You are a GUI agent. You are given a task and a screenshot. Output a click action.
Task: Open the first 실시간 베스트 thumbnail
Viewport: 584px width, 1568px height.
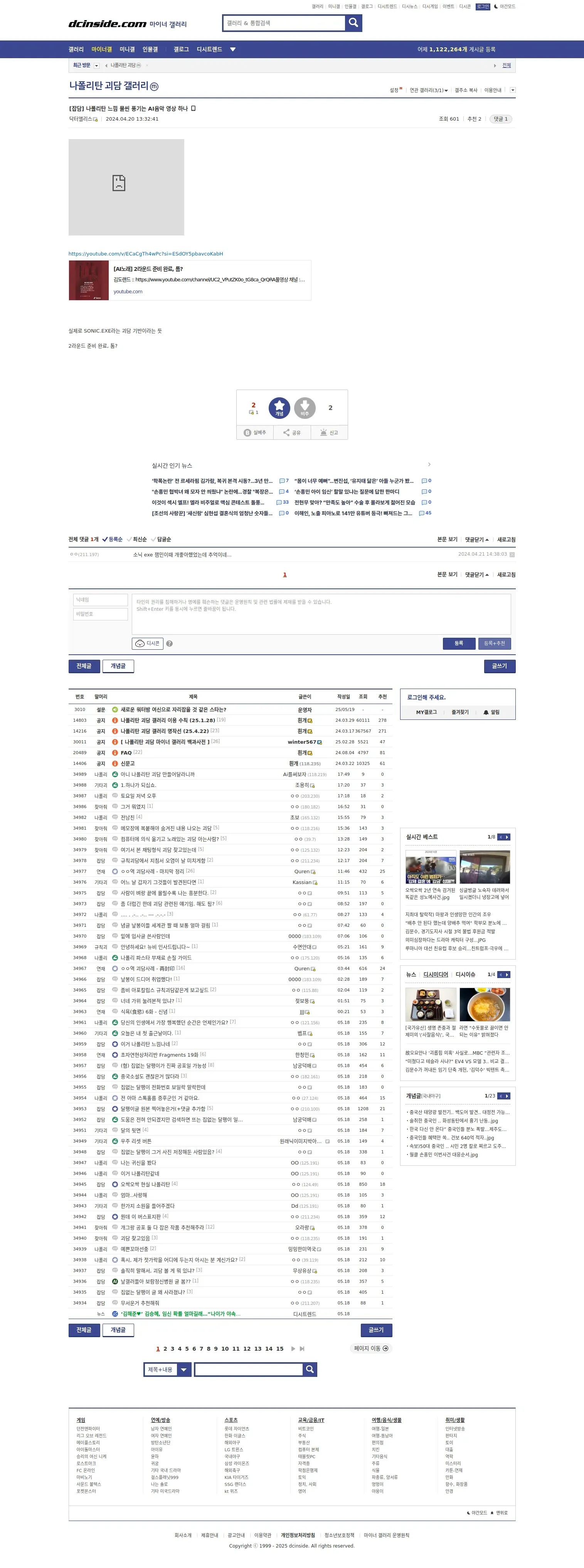pyautogui.click(x=431, y=867)
